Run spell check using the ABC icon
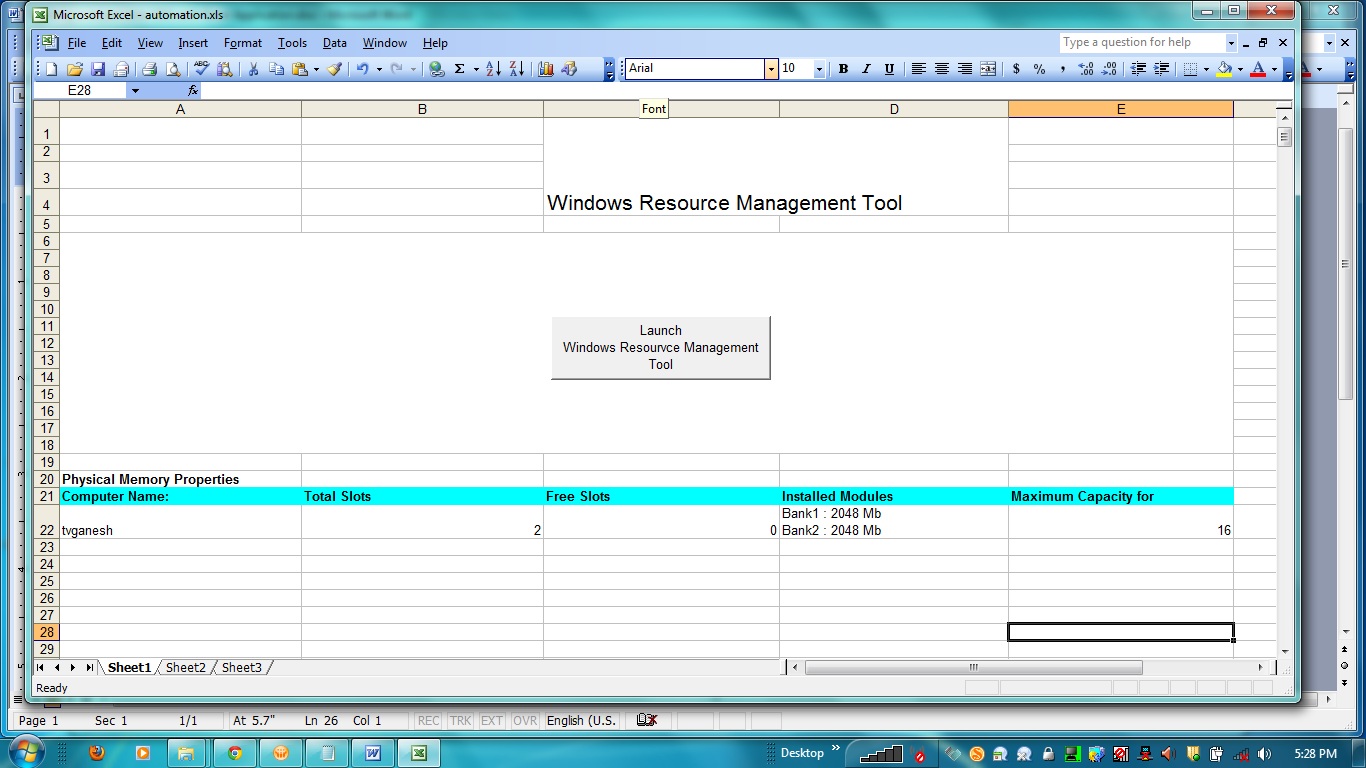Screen dimensions: 1366x768 tap(201, 68)
